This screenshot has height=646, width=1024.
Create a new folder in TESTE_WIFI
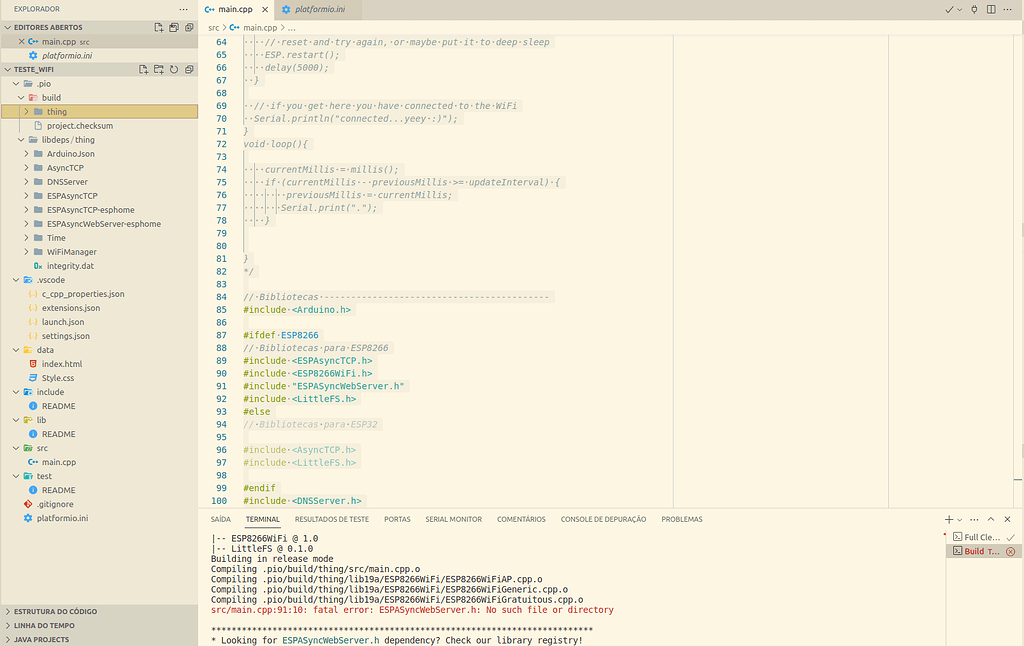[x=159, y=69]
